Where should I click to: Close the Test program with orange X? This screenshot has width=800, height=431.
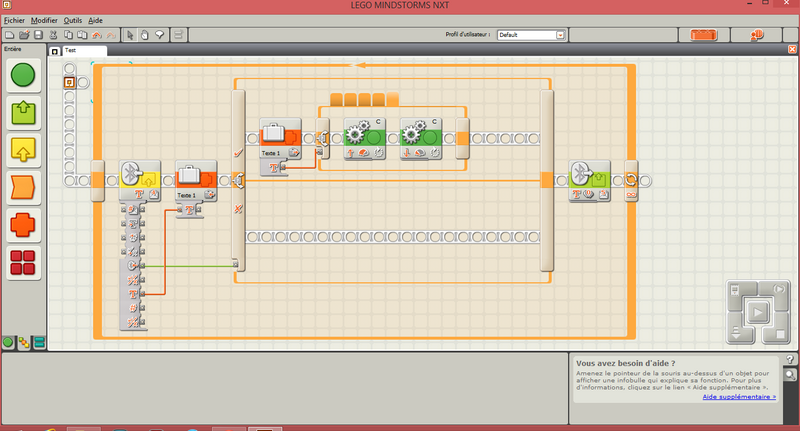coord(792,49)
